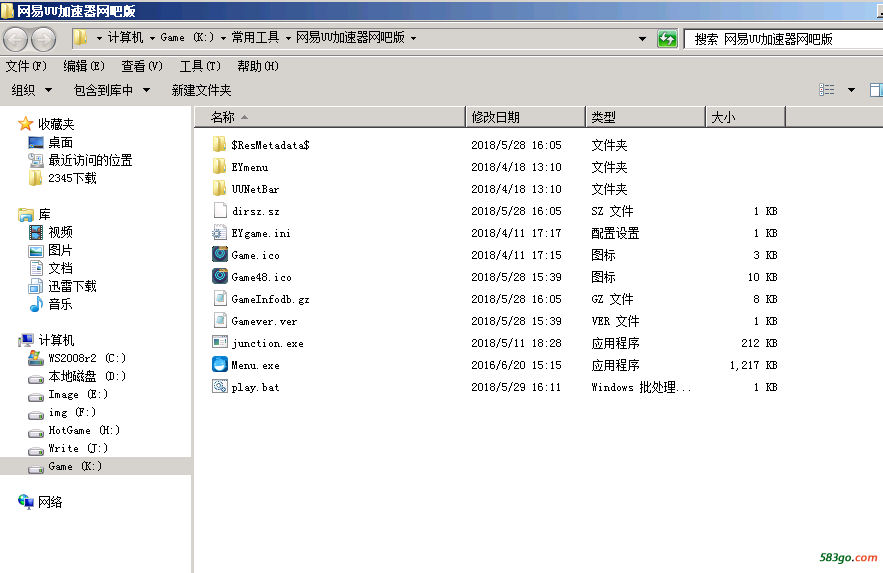Viewport: 883px width, 573px height.
Task: Open the 文件(F) menu
Action: (26, 66)
